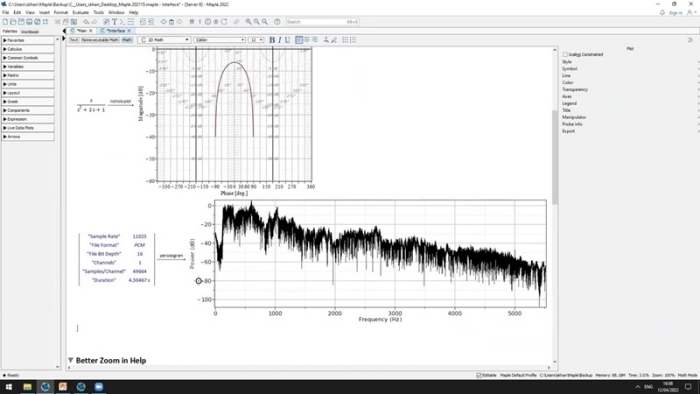700x394 pixels.
Task: Click the new document icon
Action: (x=5, y=21)
